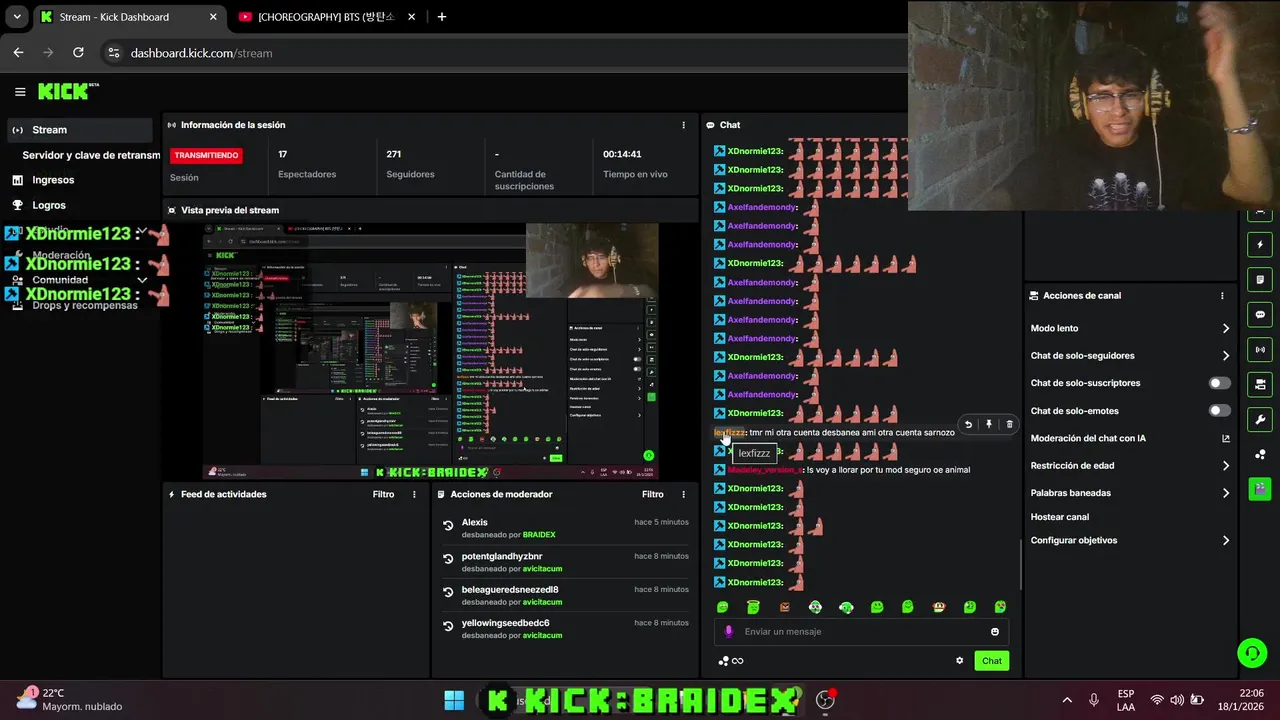Open the broadcast signal panel in right sidebar
Screen dimensions: 1280x720
[x=1260, y=349]
